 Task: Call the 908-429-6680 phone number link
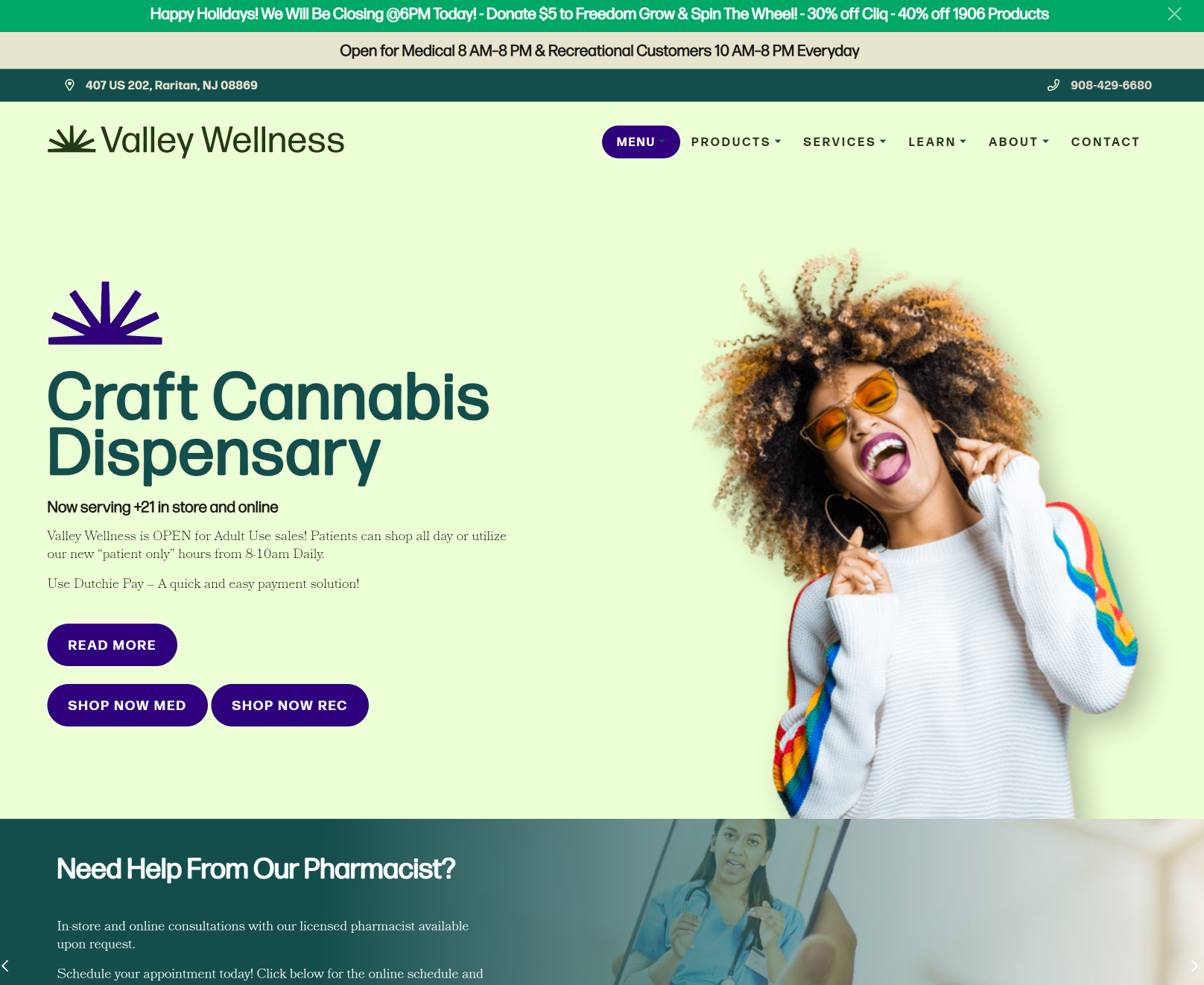pyautogui.click(x=1111, y=85)
